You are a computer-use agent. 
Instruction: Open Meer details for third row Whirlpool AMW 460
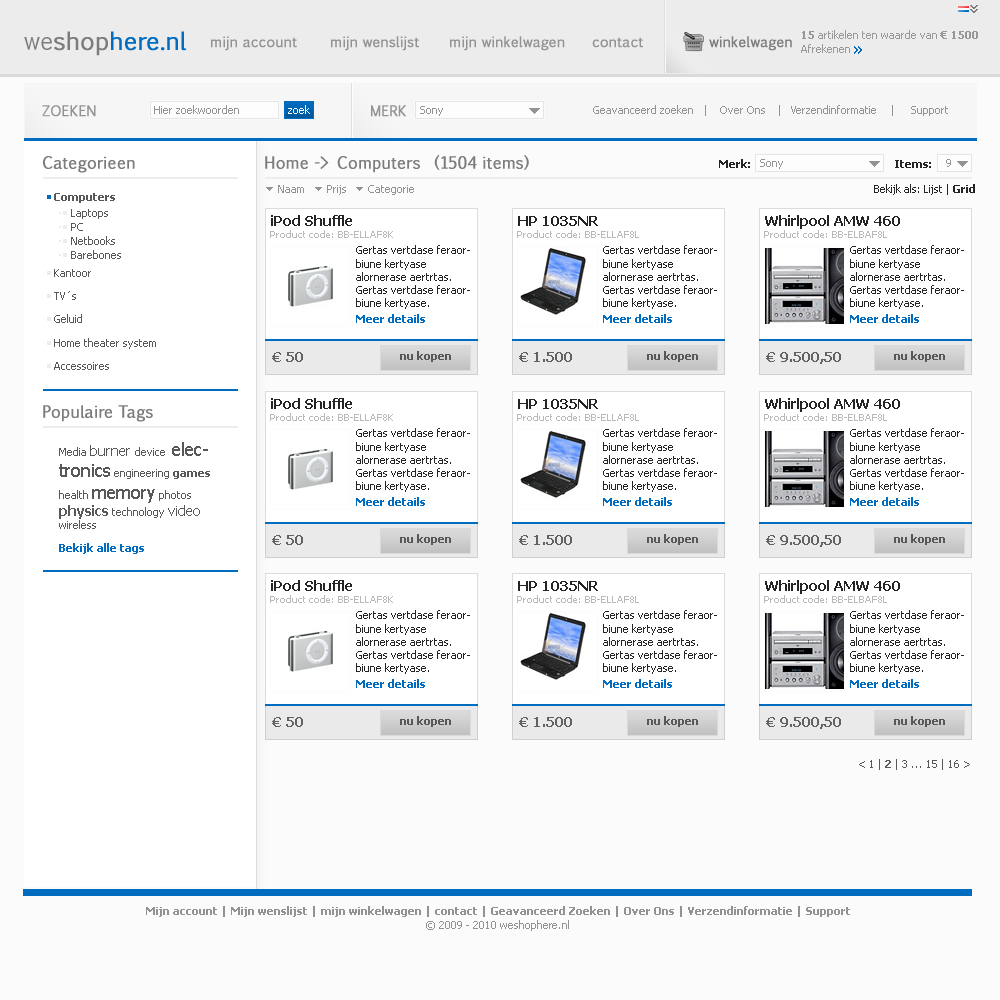coord(884,684)
